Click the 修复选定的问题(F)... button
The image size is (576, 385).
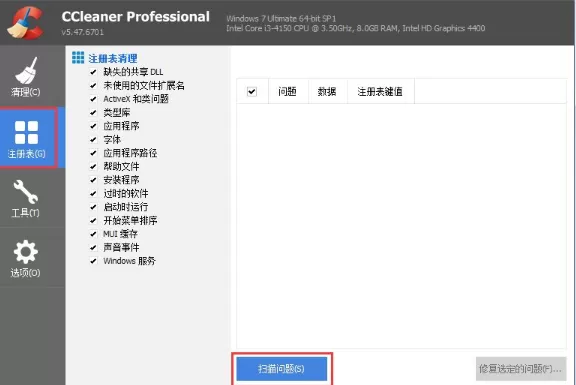click(521, 368)
